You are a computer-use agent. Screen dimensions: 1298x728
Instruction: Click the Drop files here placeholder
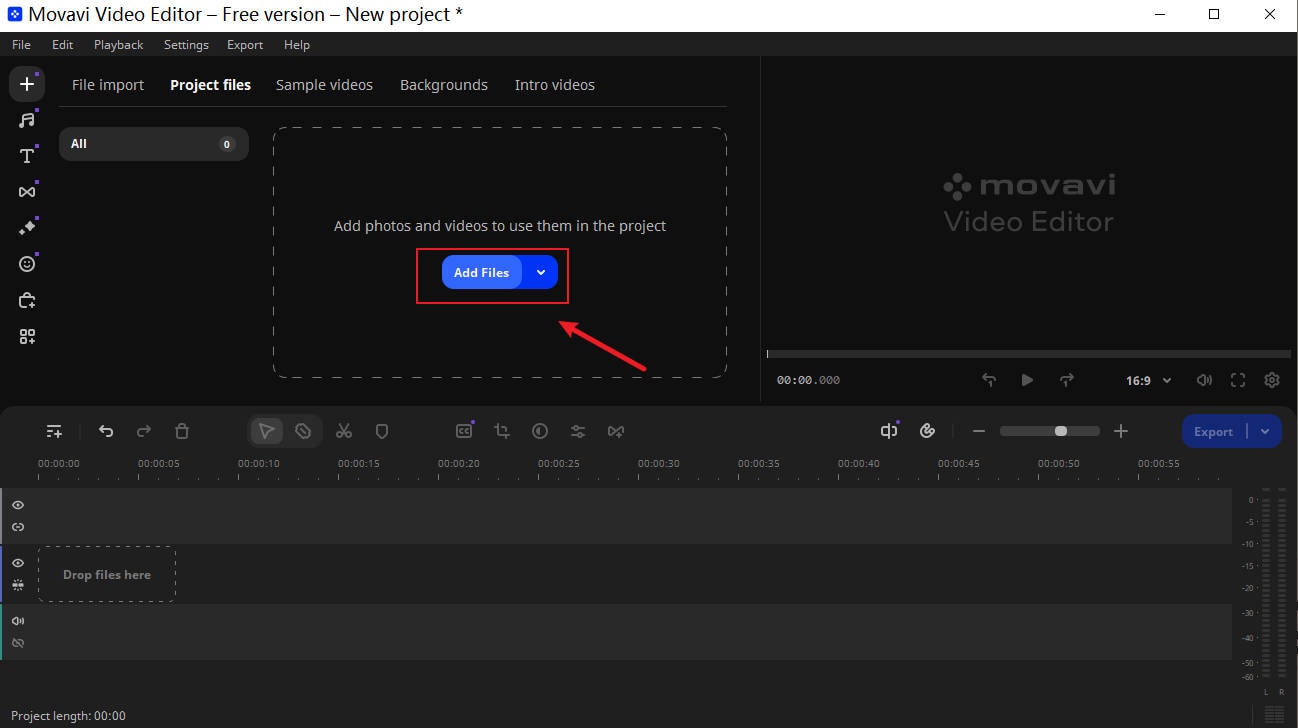pos(107,574)
